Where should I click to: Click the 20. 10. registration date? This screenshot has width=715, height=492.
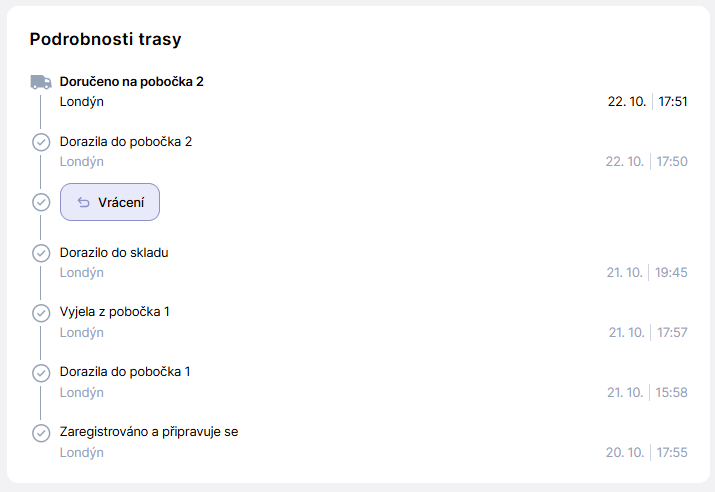pos(625,452)
